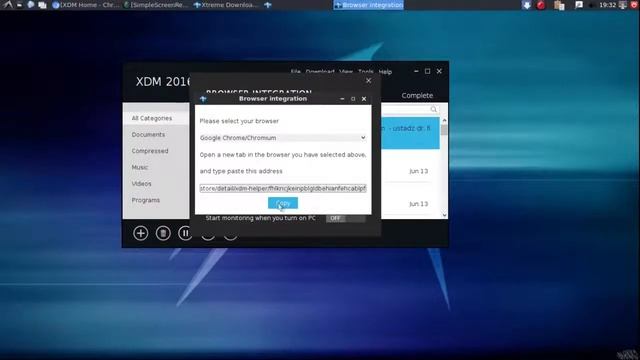Select the Music category
640x360 pixels.
(140, 167)
